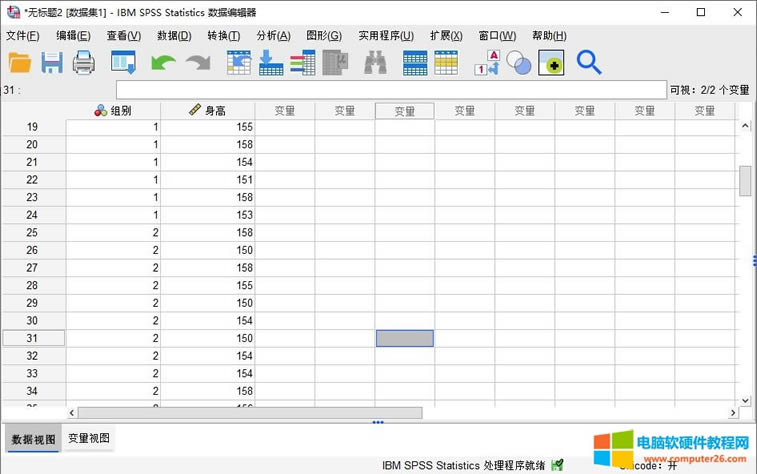
Task: Save the dataset with the floppy disk icon
Action: coord(52,63)
